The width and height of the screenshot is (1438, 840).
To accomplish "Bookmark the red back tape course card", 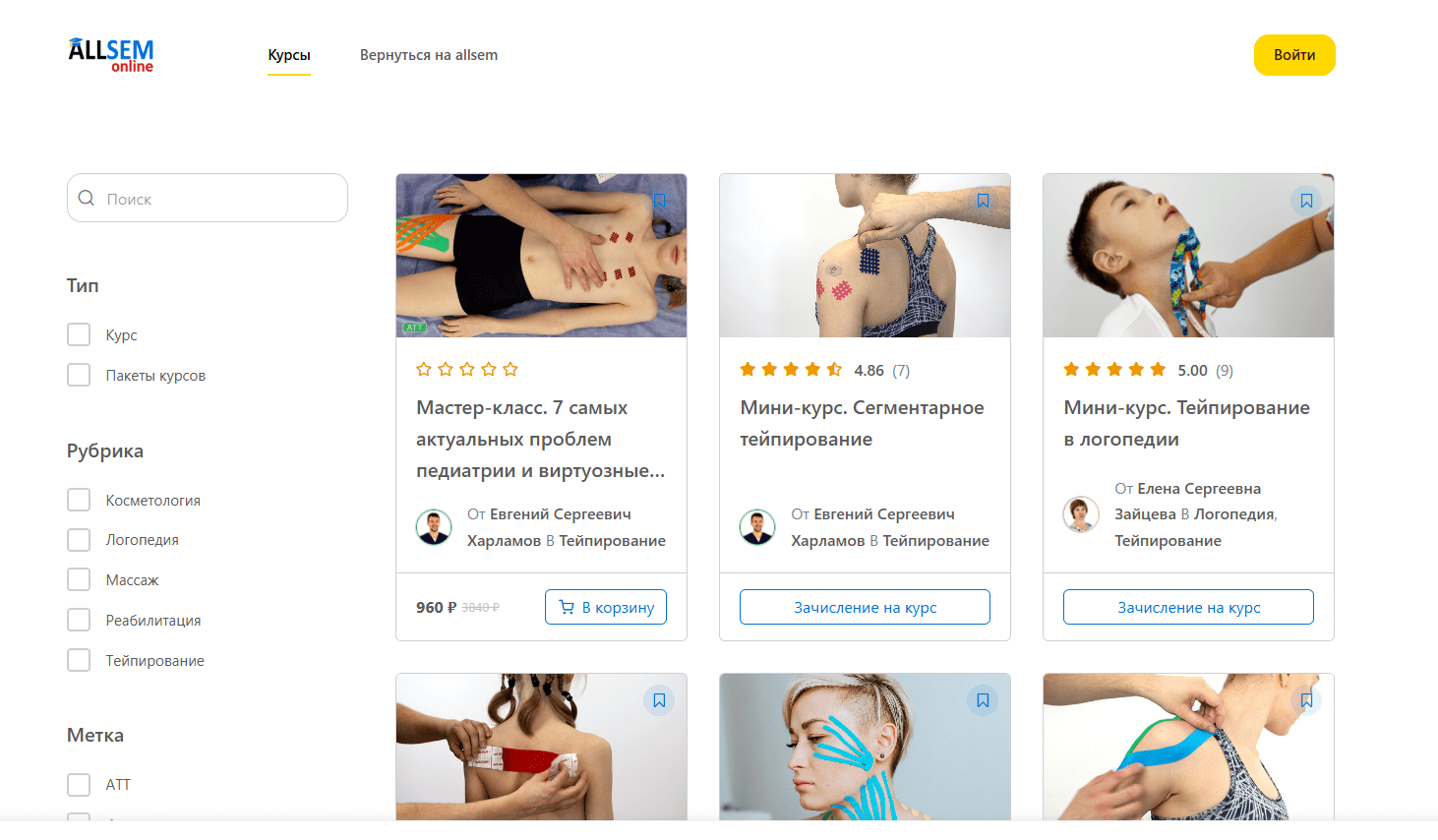I will [x=659, y=700].
